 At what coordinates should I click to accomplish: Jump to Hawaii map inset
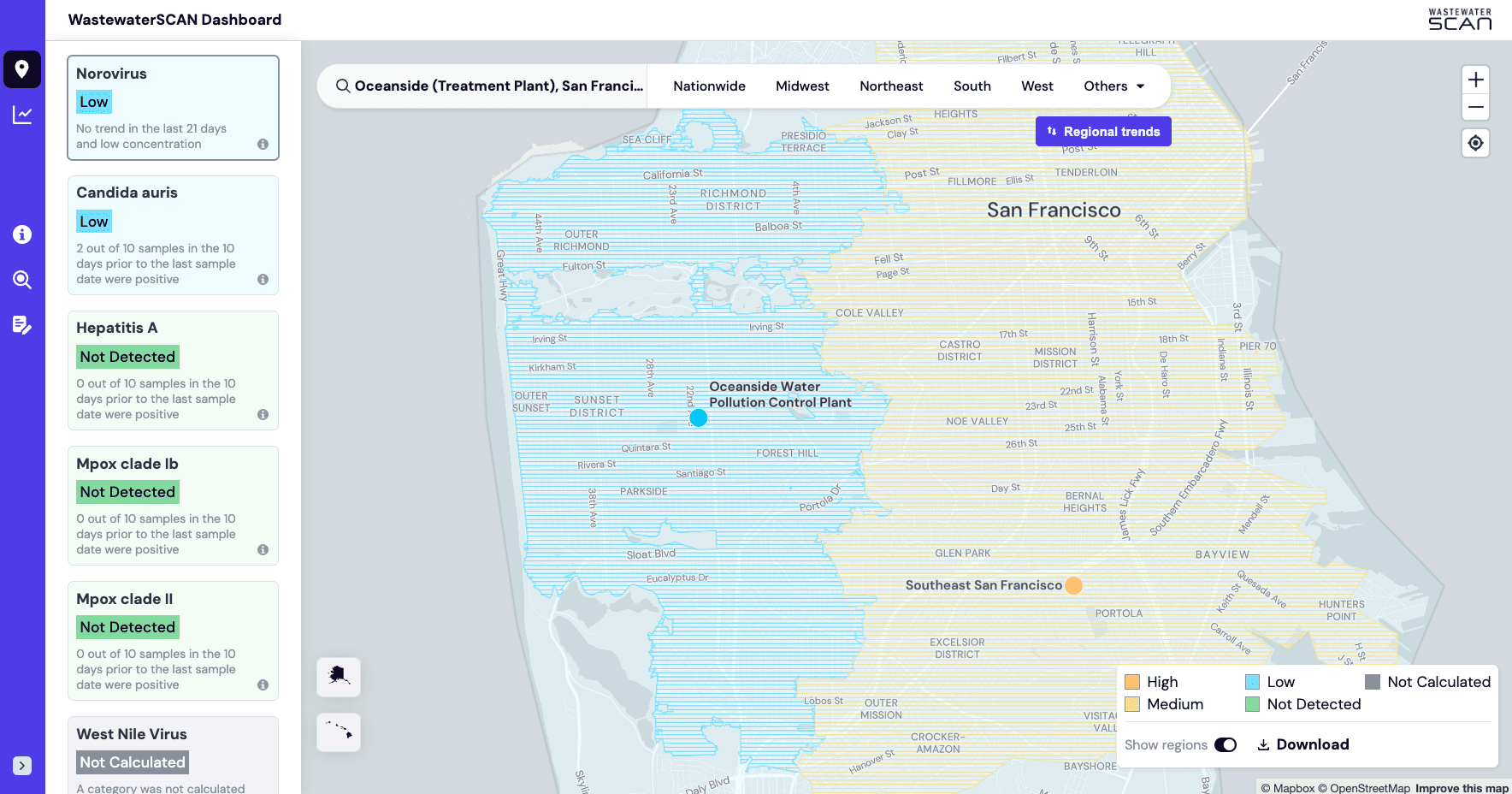[339, 732]
